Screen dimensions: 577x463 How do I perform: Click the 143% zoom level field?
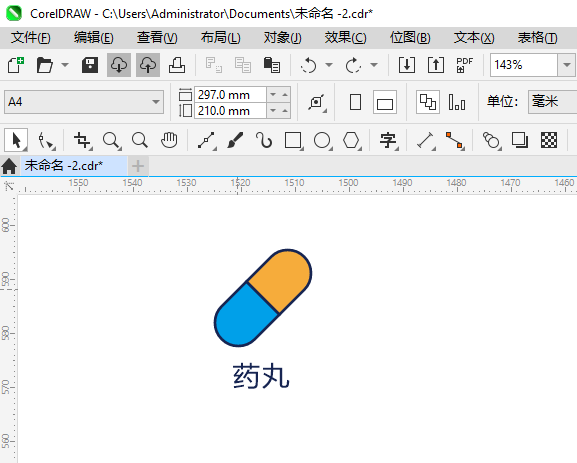(x=524, y=65)
